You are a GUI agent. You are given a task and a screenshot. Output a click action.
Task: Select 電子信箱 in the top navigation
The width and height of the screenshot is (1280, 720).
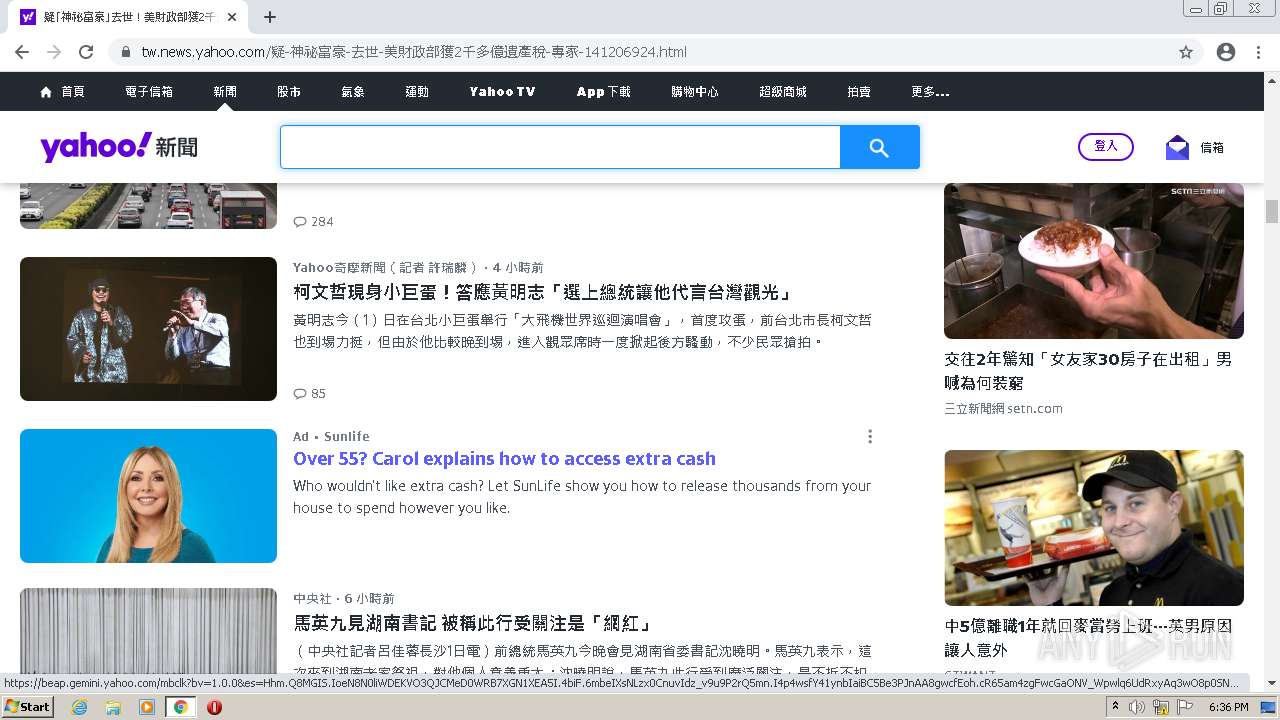149,91
